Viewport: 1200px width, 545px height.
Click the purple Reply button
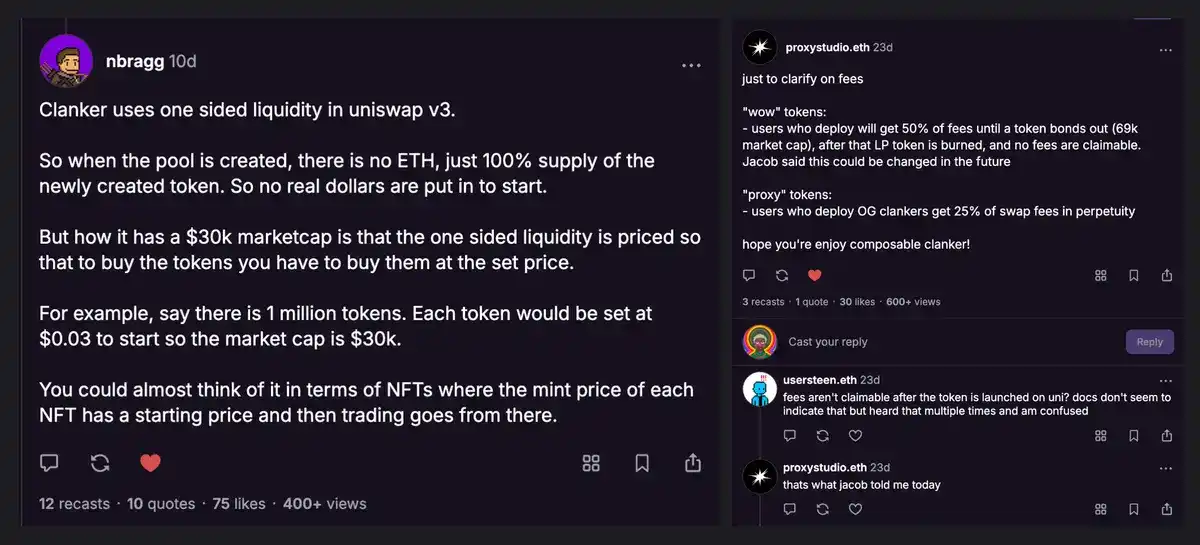point(1149,342)
